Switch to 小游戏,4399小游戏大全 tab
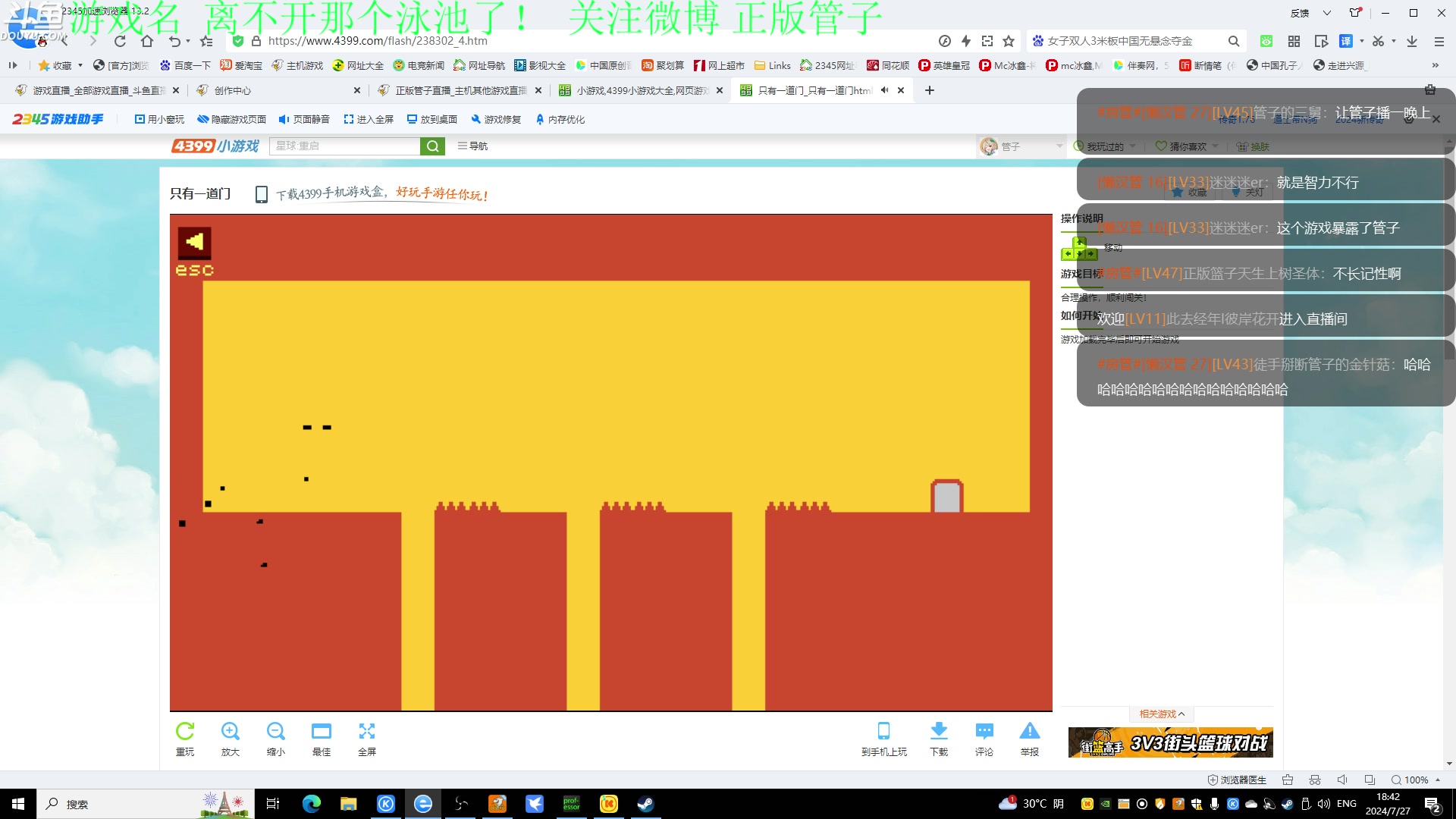This screenshot has width=1456, height=819. 641,90
